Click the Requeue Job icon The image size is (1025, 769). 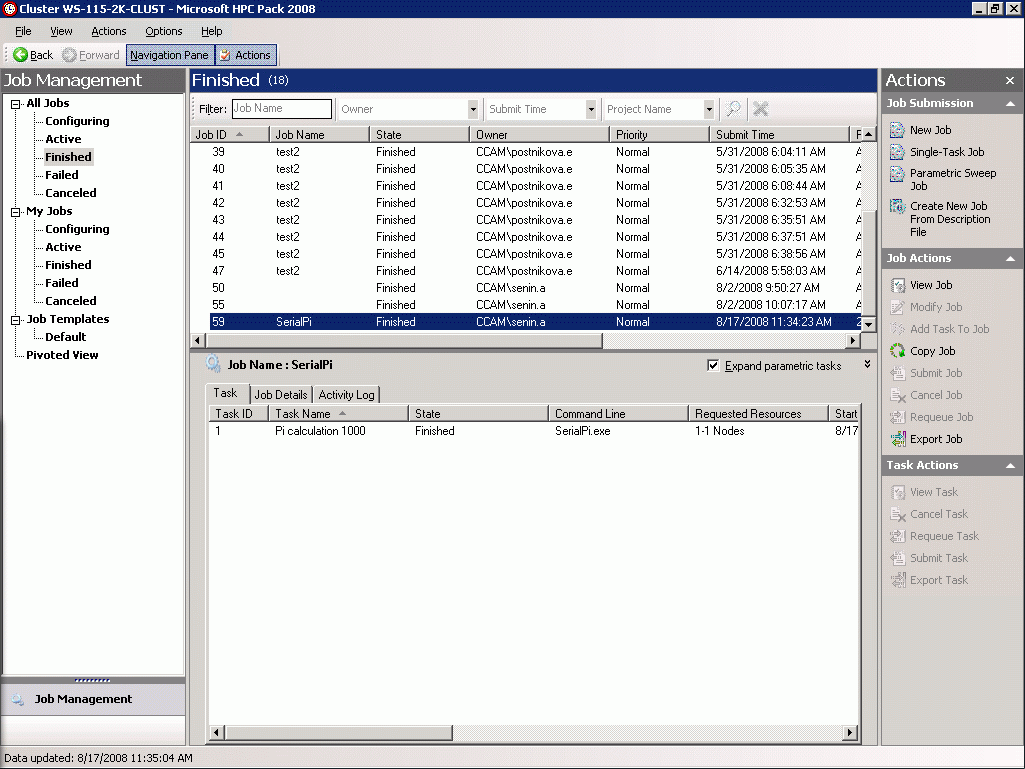tap(898, 417)
